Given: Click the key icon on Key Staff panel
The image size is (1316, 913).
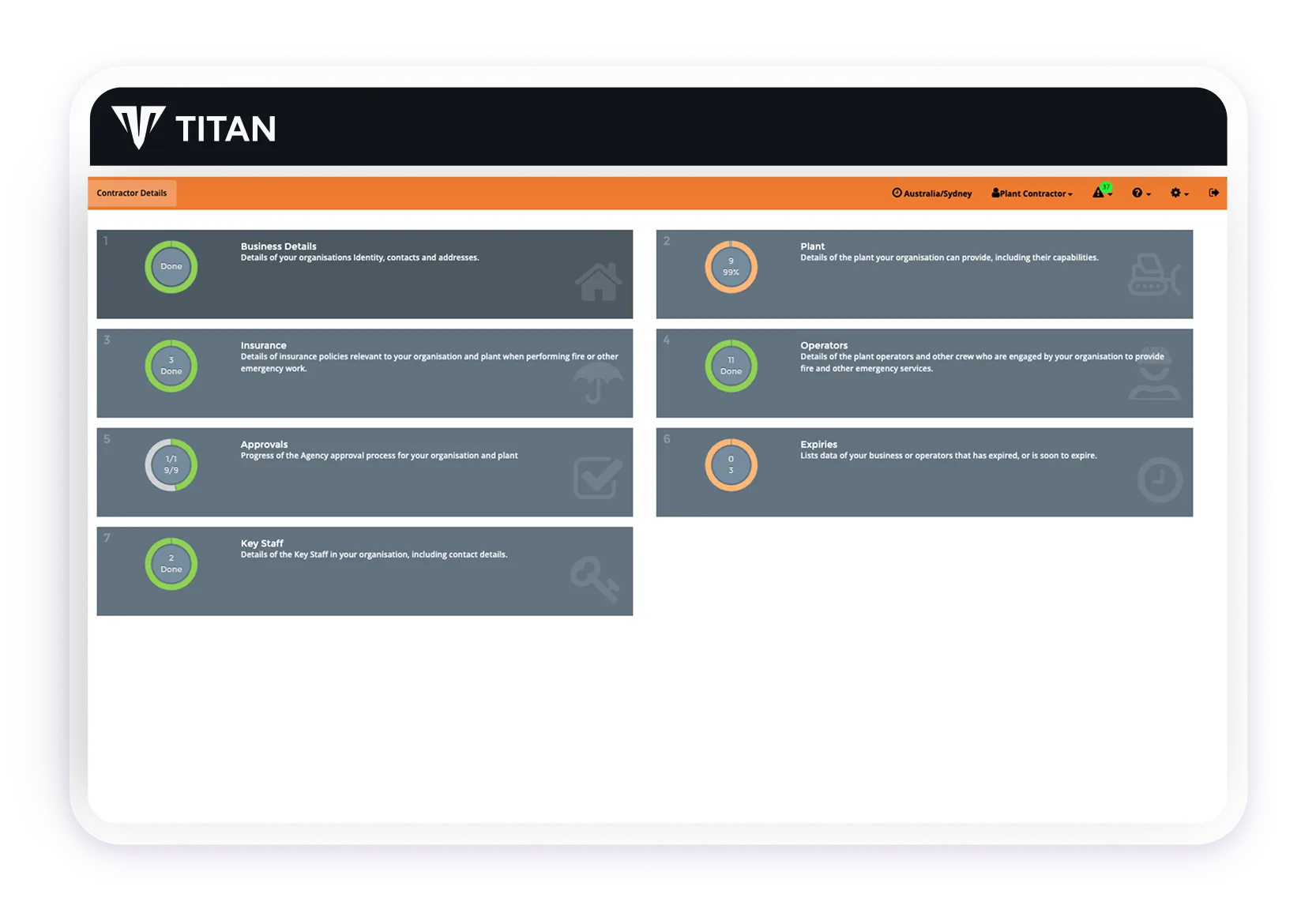Looking at the screenshot, I should click(x=595, y=580).
